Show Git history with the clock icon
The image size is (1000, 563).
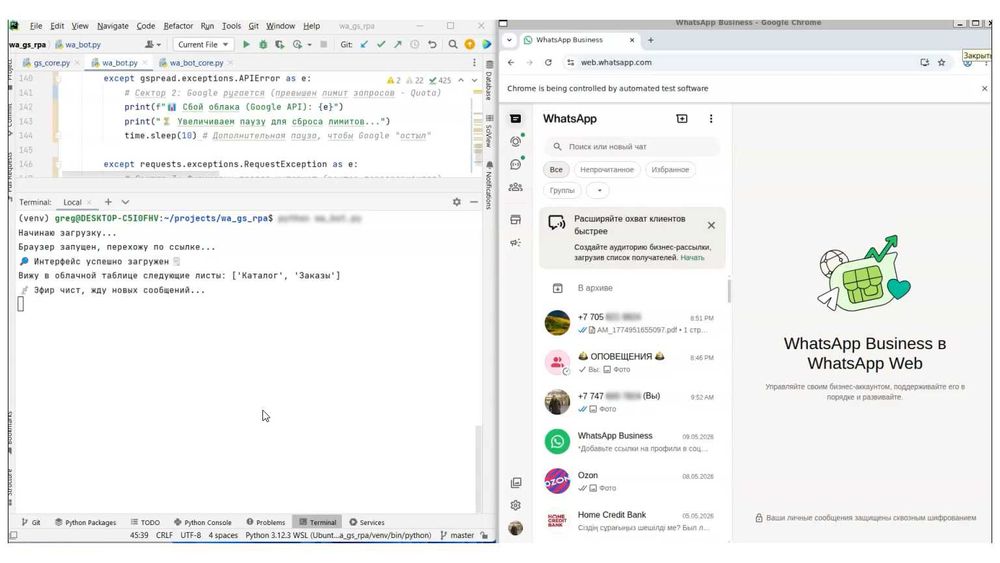pos(415,45)
